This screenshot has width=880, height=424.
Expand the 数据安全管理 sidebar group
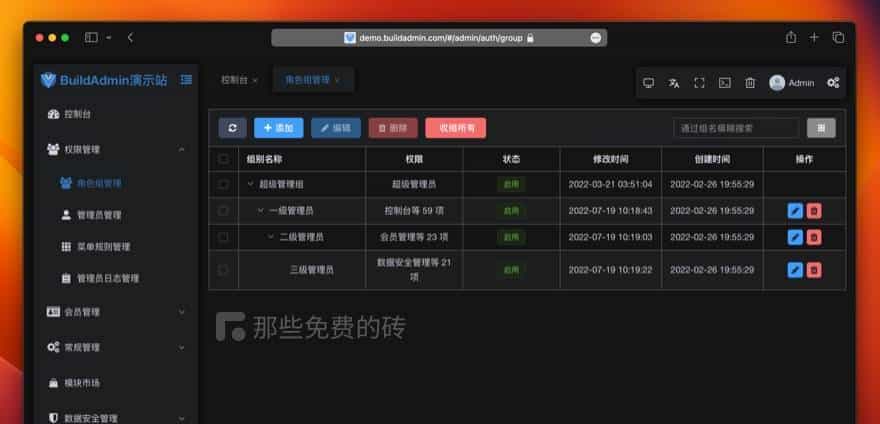pos(116,418)
